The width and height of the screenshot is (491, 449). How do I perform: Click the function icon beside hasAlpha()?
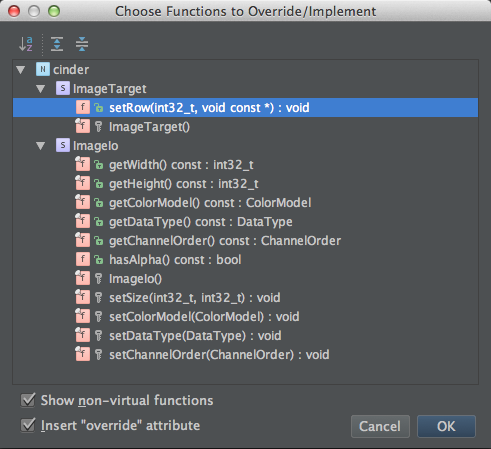coord(82,259)
